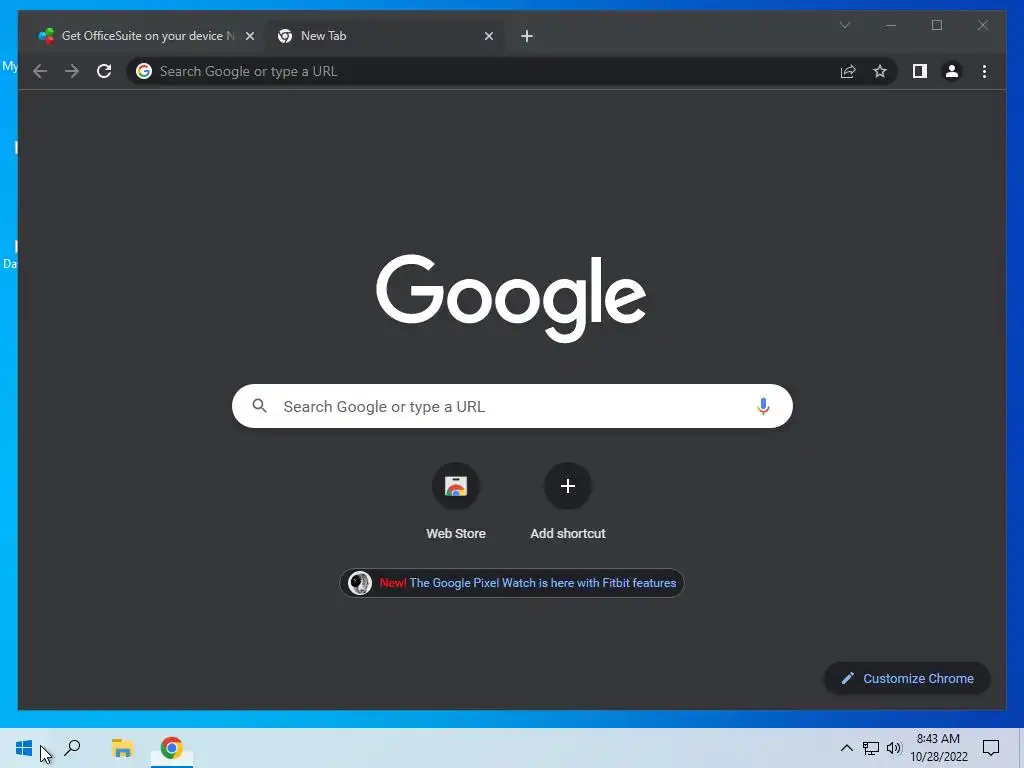The height and width of the screenshot is (768, 1024).
Task: Click the Customize Chrome button
Action: pos(907,679)
